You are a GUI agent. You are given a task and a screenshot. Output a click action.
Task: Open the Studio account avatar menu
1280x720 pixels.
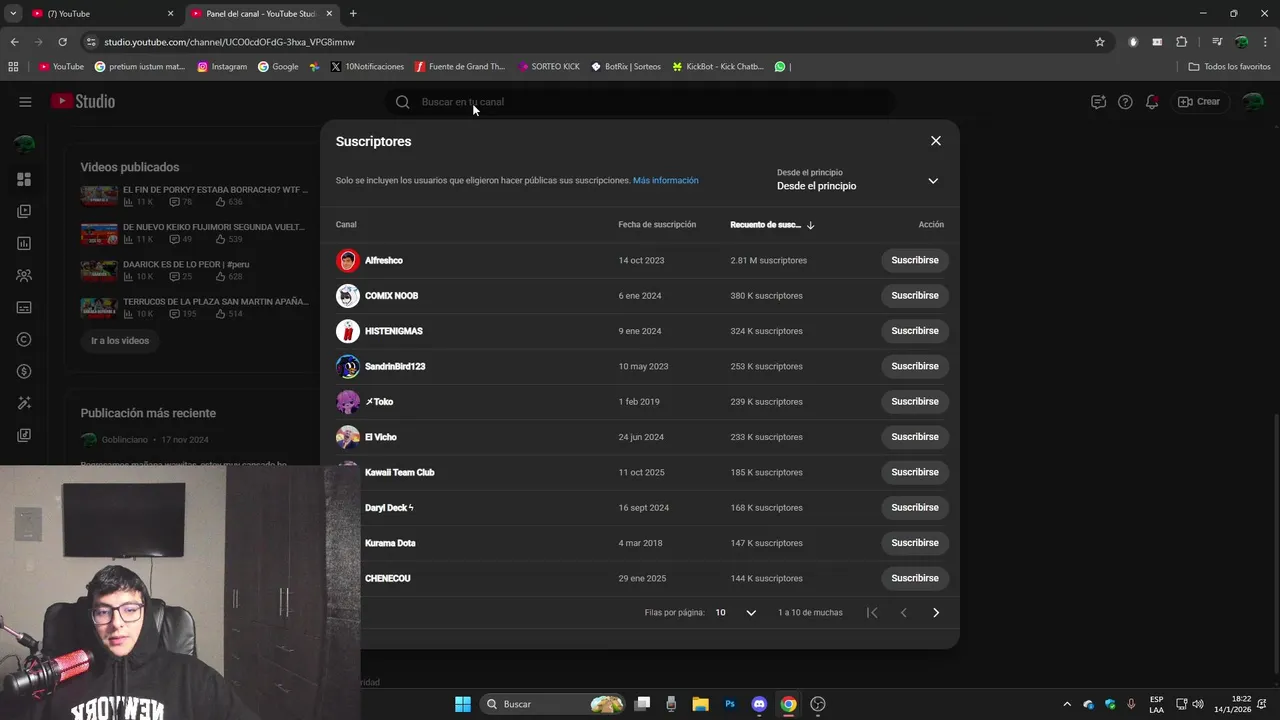tap(1252, 102)
